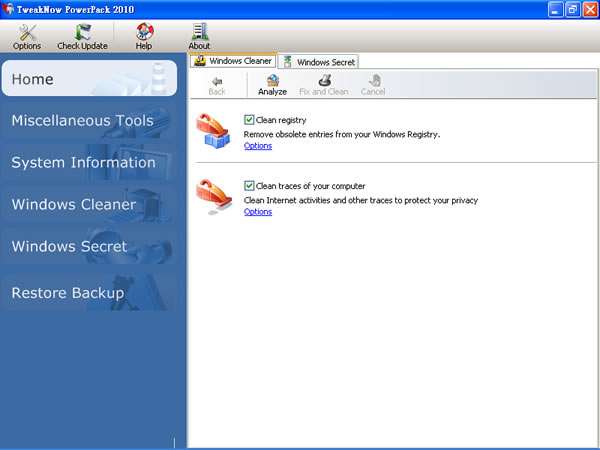
Task: Open Restore Backup in the sidebar
Action: click(89, 293)
